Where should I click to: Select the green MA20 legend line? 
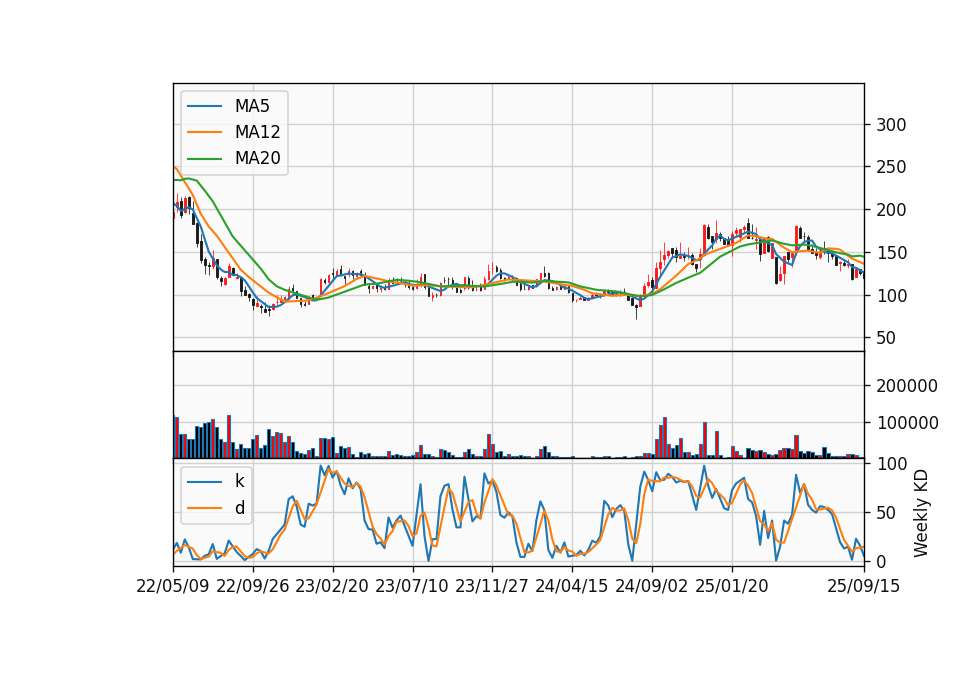(x=204, y=159)
